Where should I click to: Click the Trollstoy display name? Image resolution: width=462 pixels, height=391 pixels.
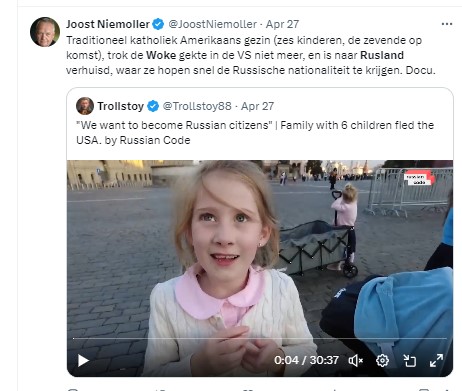click(121, 106)
